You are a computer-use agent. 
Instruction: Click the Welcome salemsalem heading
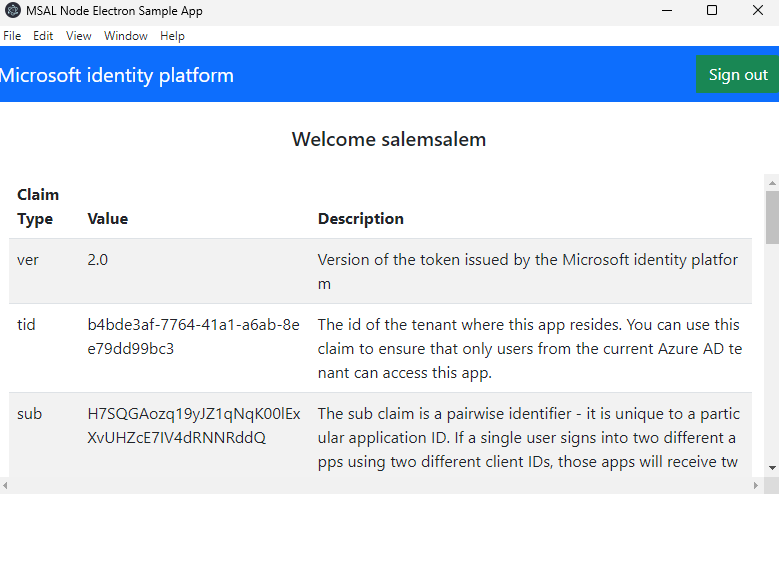[389, 140]
